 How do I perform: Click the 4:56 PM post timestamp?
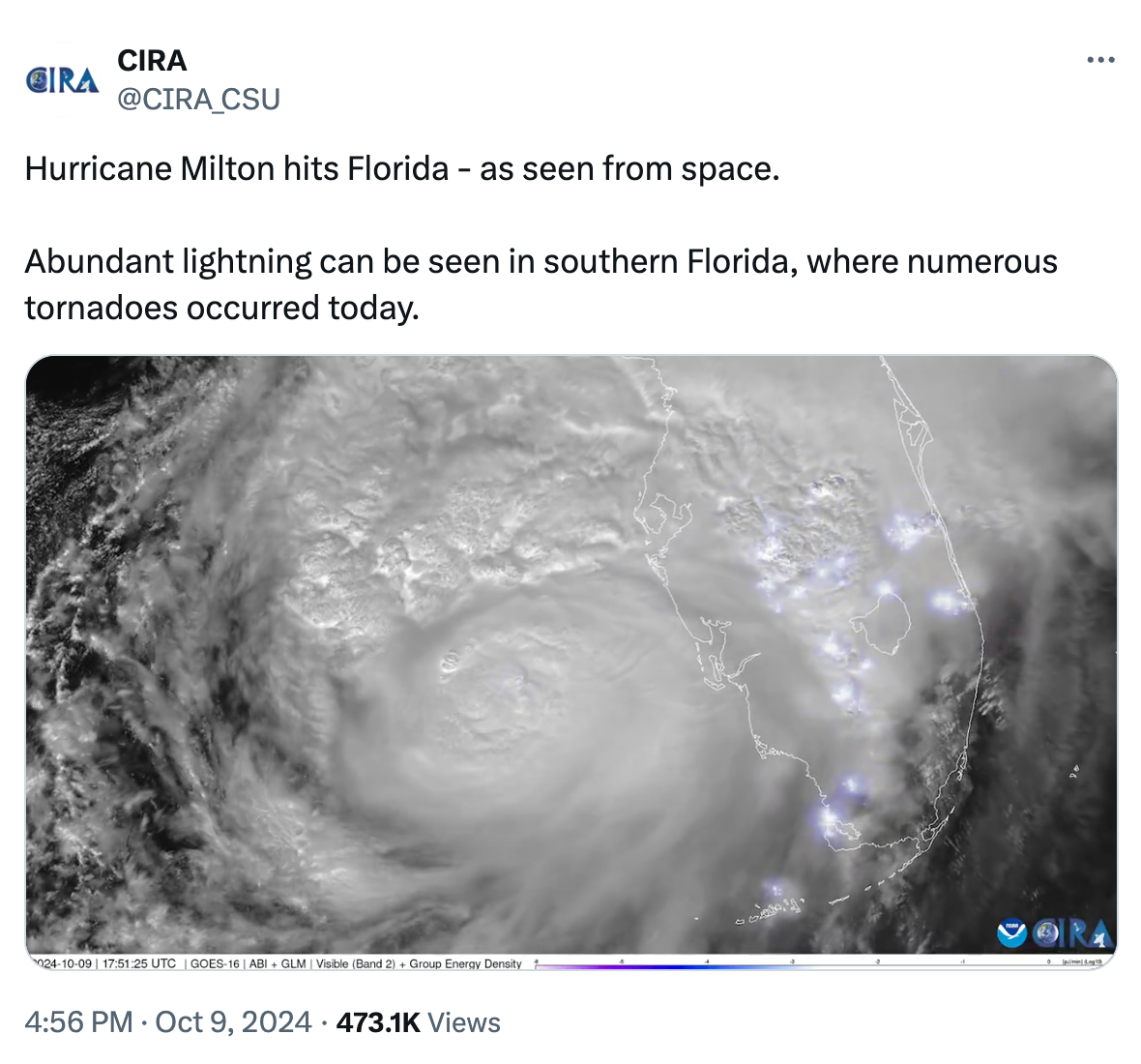click(x=78, y=1021)
